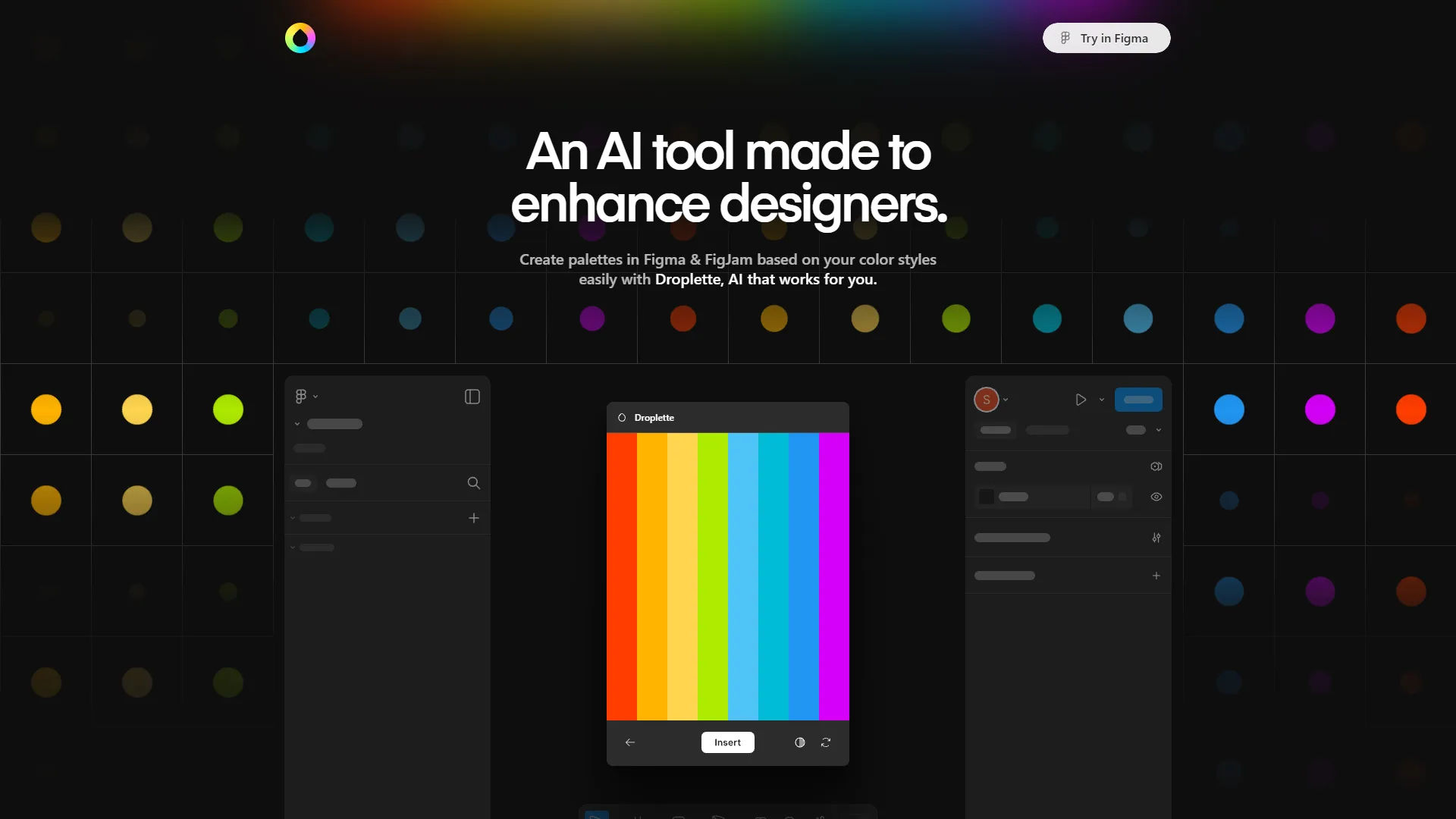The image size is (1456, 819).
Task: Click the adjust settings sliders icon
Action: coord(1156,538)
